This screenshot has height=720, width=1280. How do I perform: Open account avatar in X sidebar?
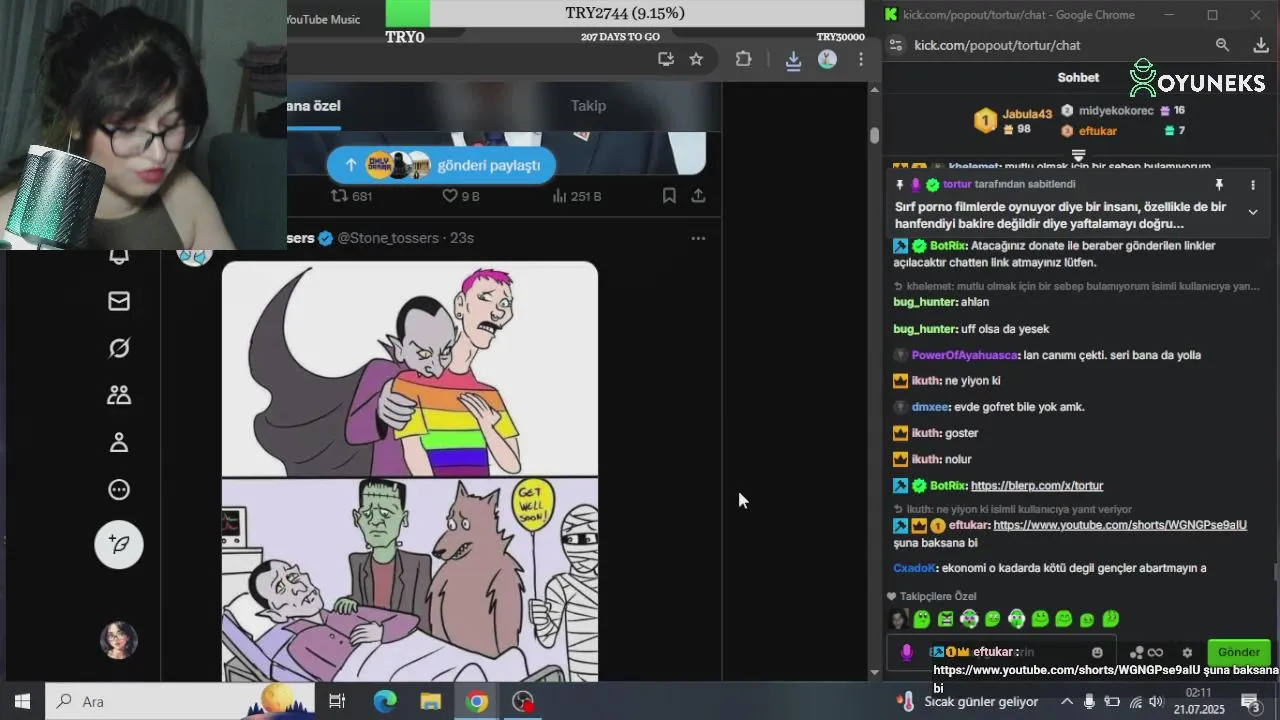[119, 640]
